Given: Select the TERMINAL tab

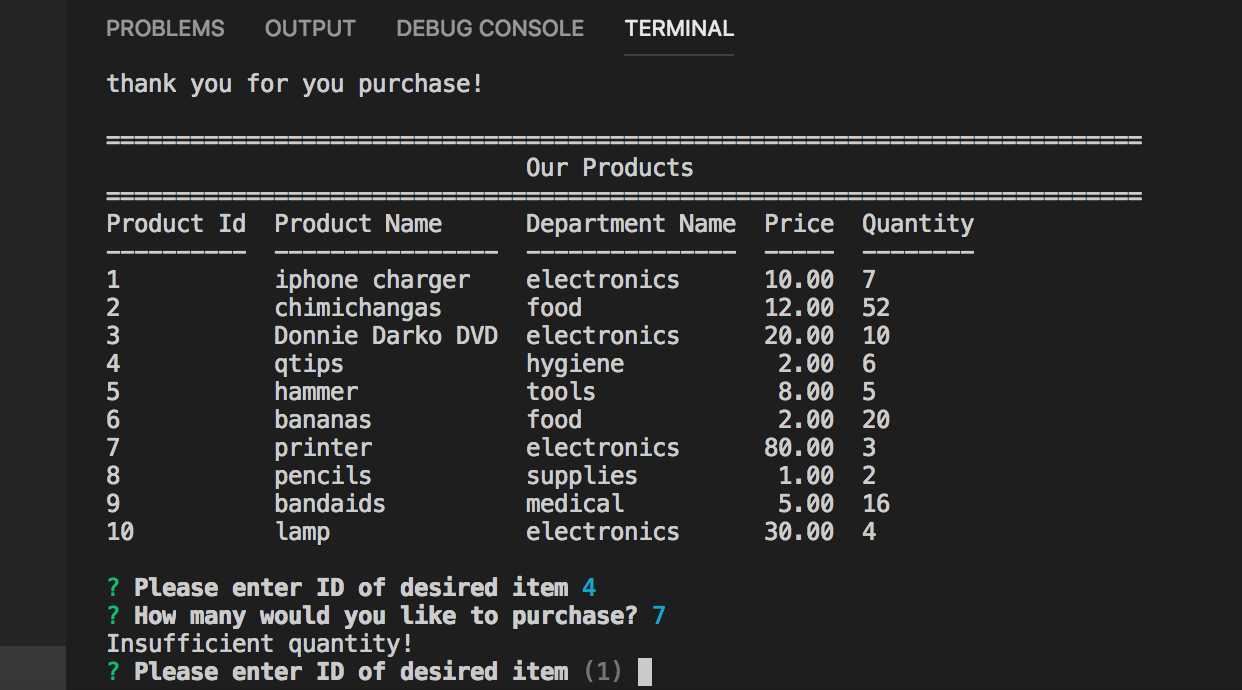Looking at the screenshot, I should (679, 29).
